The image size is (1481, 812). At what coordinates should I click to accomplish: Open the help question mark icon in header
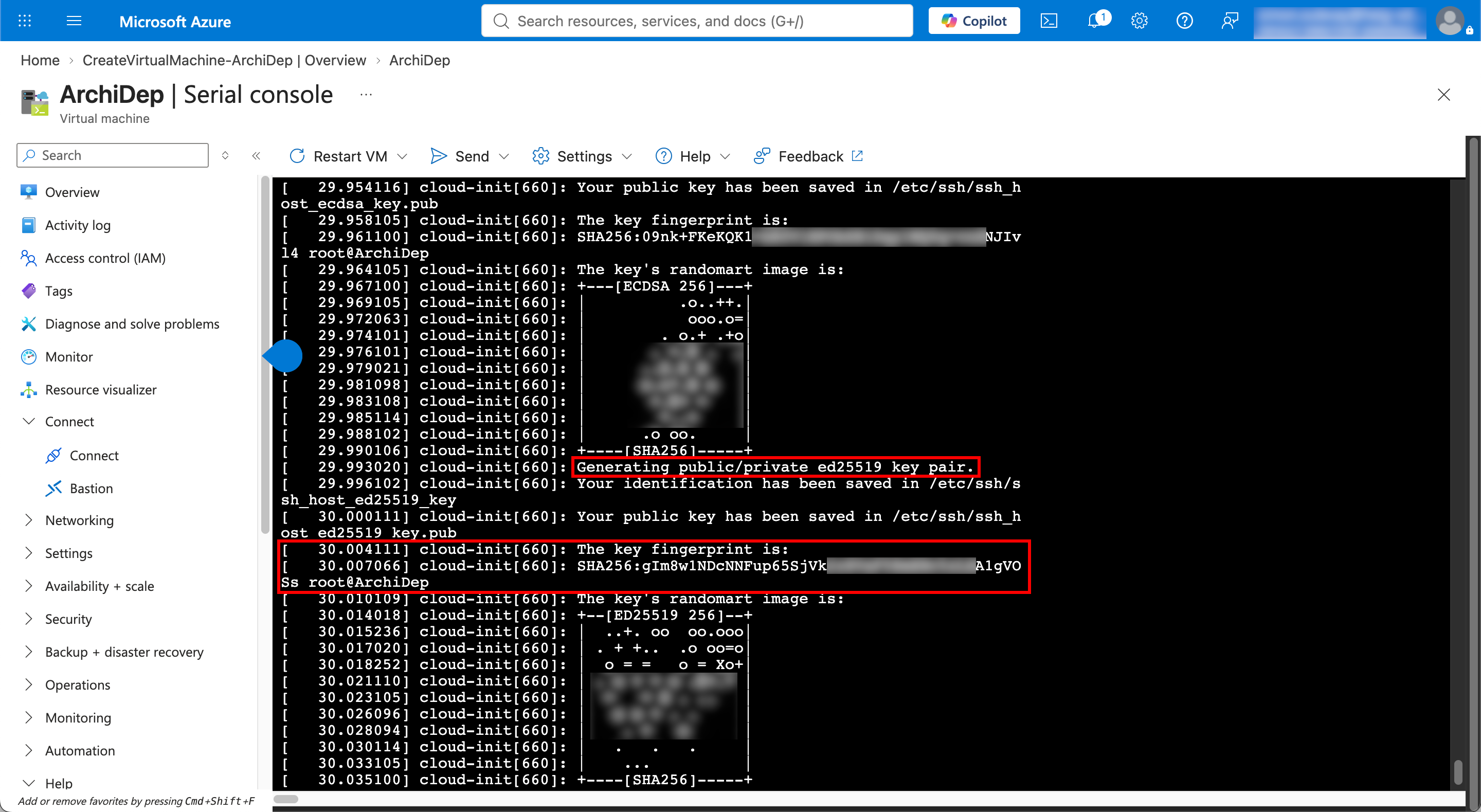coord(1184,21)
